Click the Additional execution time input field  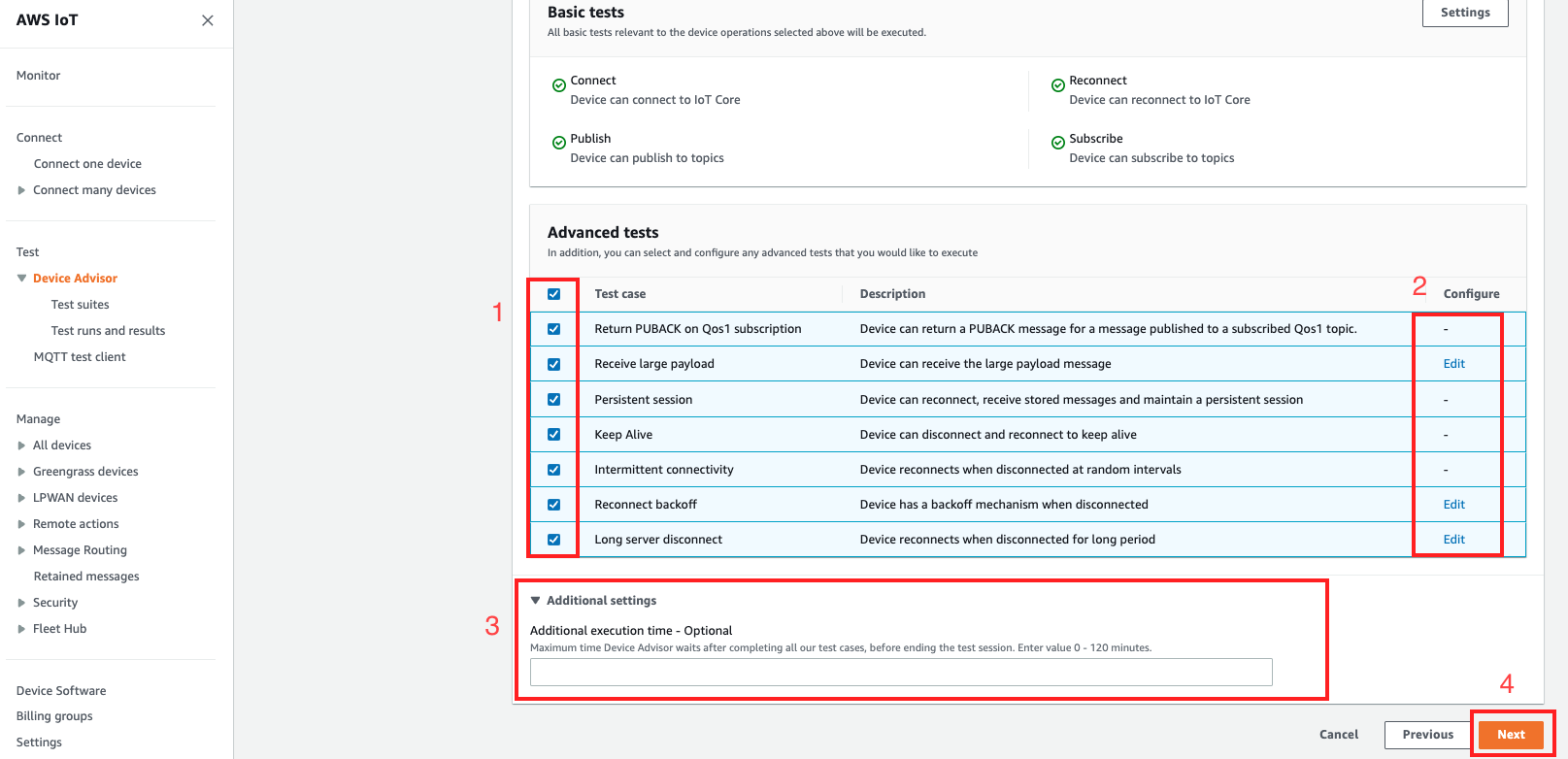900,672
